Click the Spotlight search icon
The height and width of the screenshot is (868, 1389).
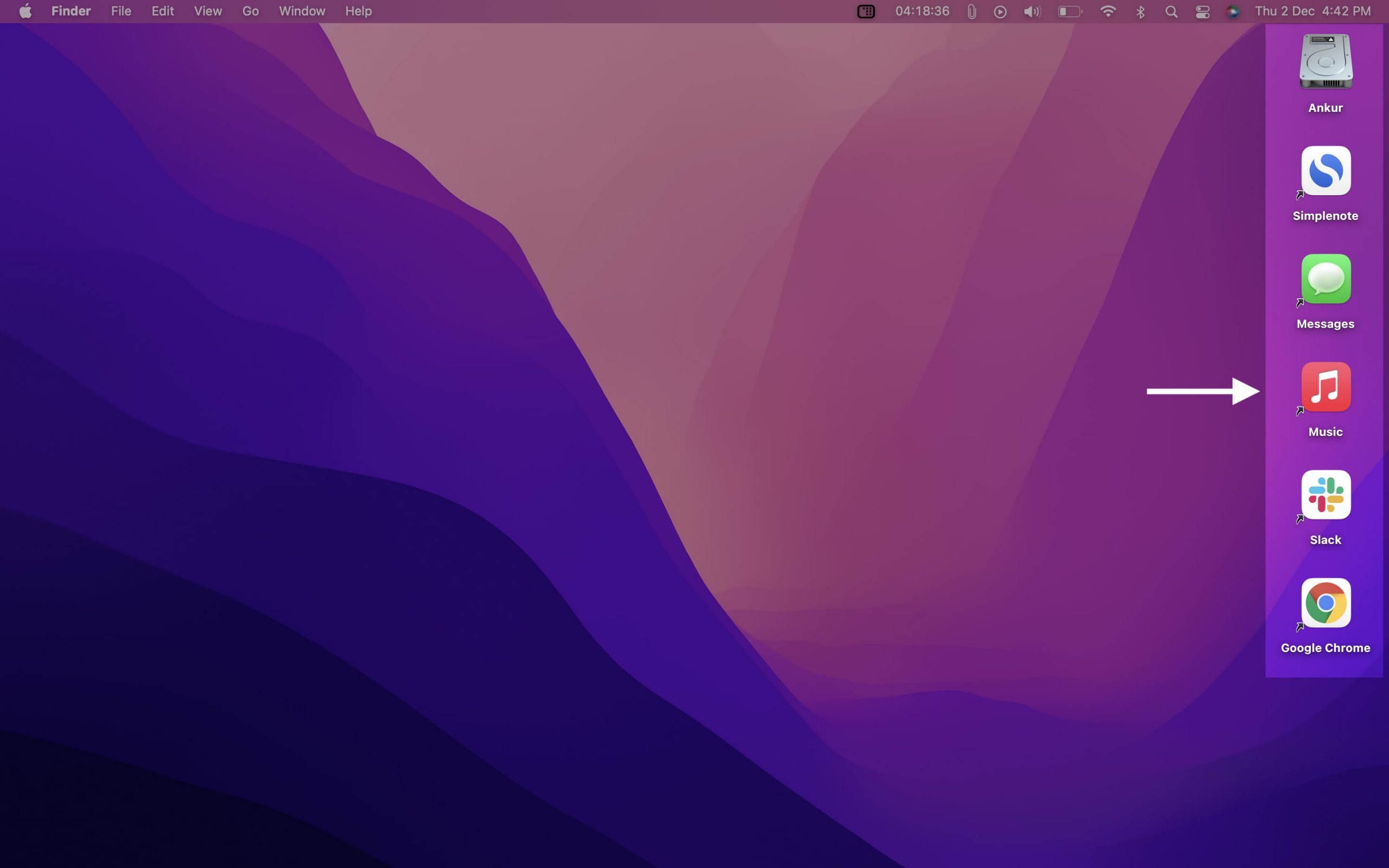click(x=1170, y=11)
